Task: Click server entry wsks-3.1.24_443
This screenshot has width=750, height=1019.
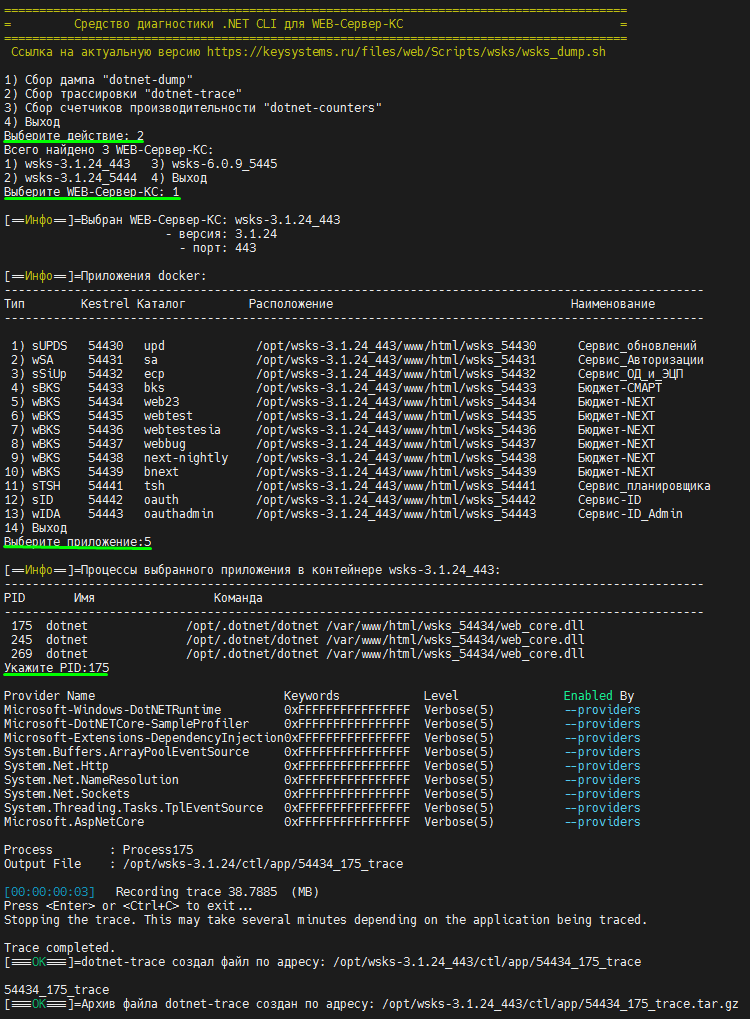Action: [x=77, y=164]
